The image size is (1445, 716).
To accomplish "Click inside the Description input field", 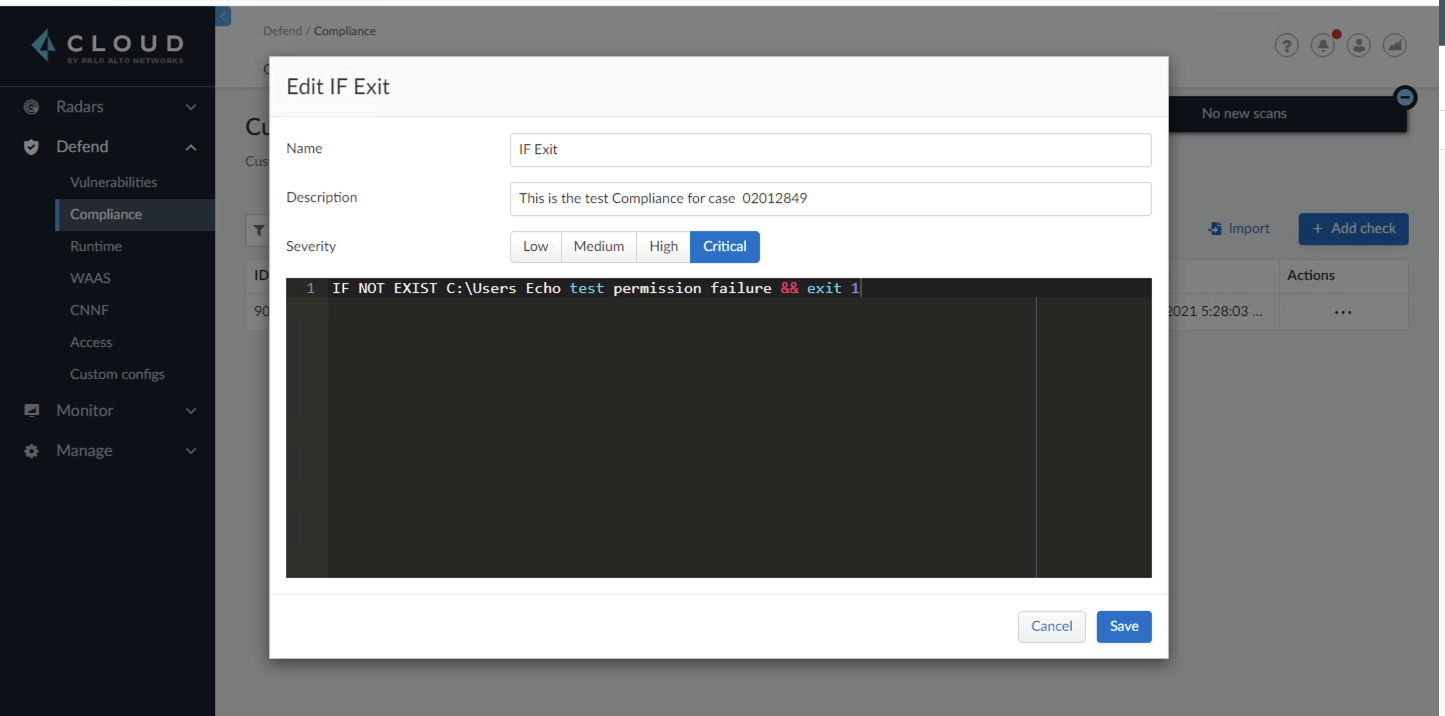I will click(x=830, y=198).
